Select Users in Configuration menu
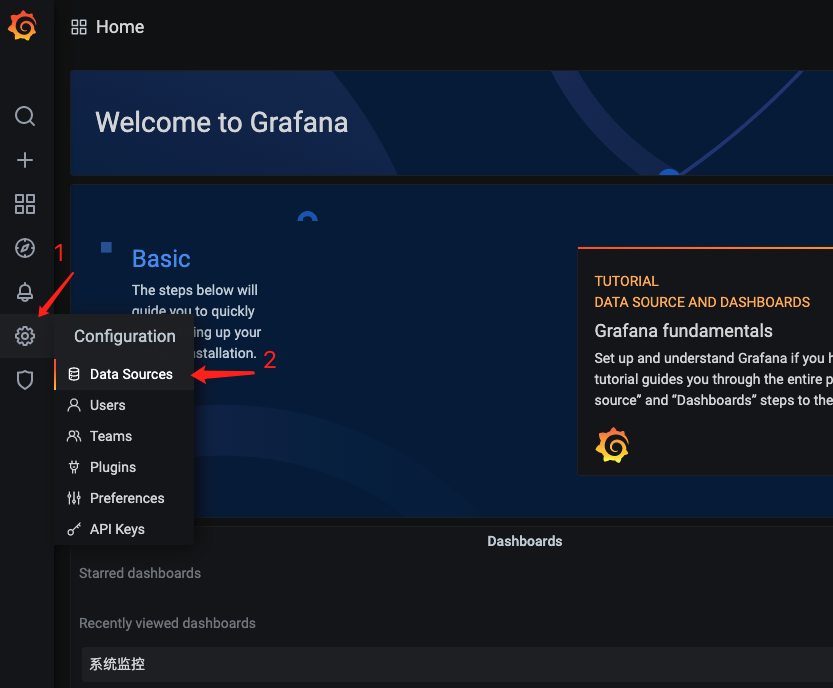 (124, 405)
